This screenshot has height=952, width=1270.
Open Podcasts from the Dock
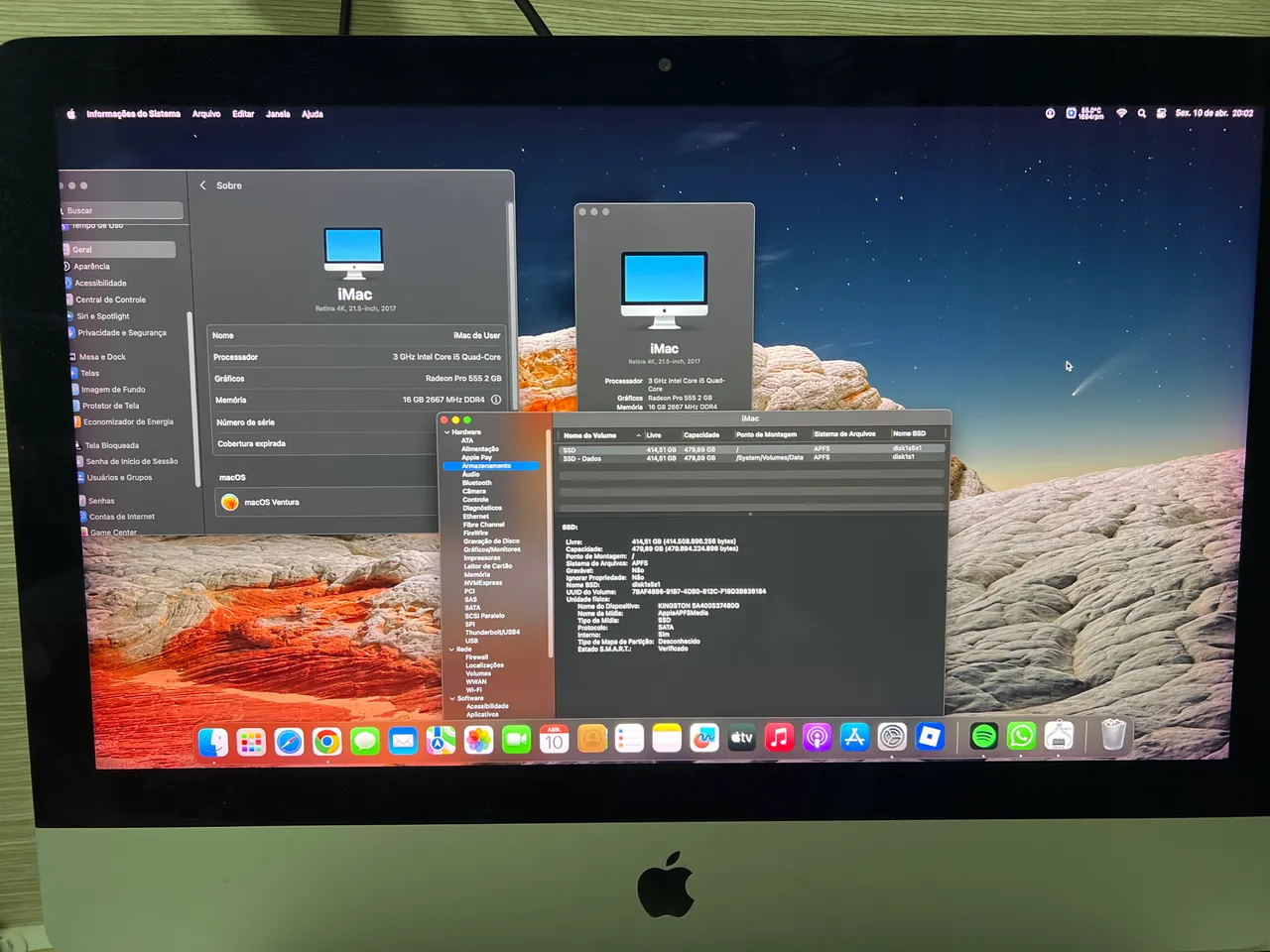click(817, 737)
